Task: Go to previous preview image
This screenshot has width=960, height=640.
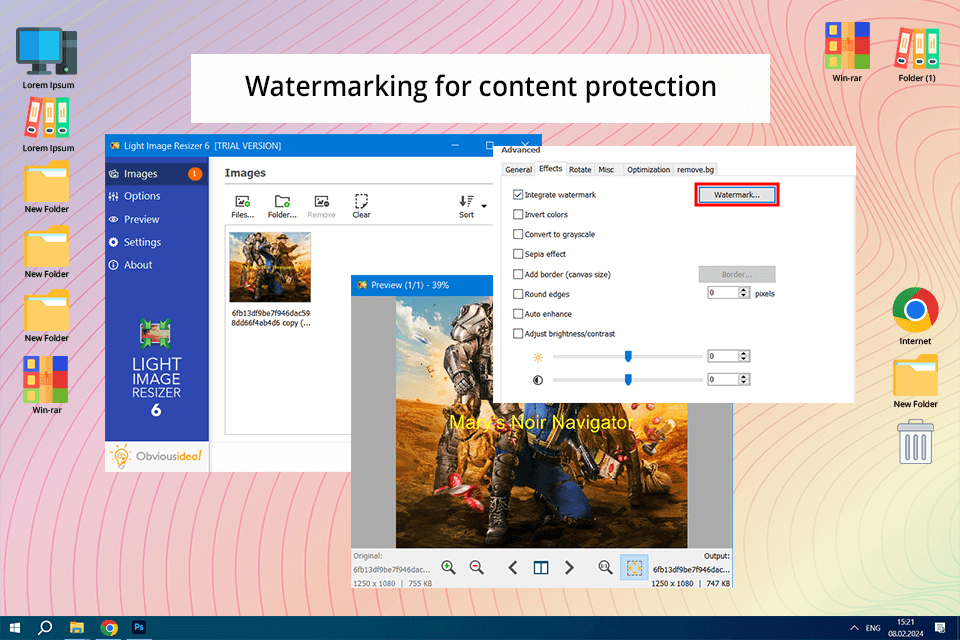Action: [513, 568]
